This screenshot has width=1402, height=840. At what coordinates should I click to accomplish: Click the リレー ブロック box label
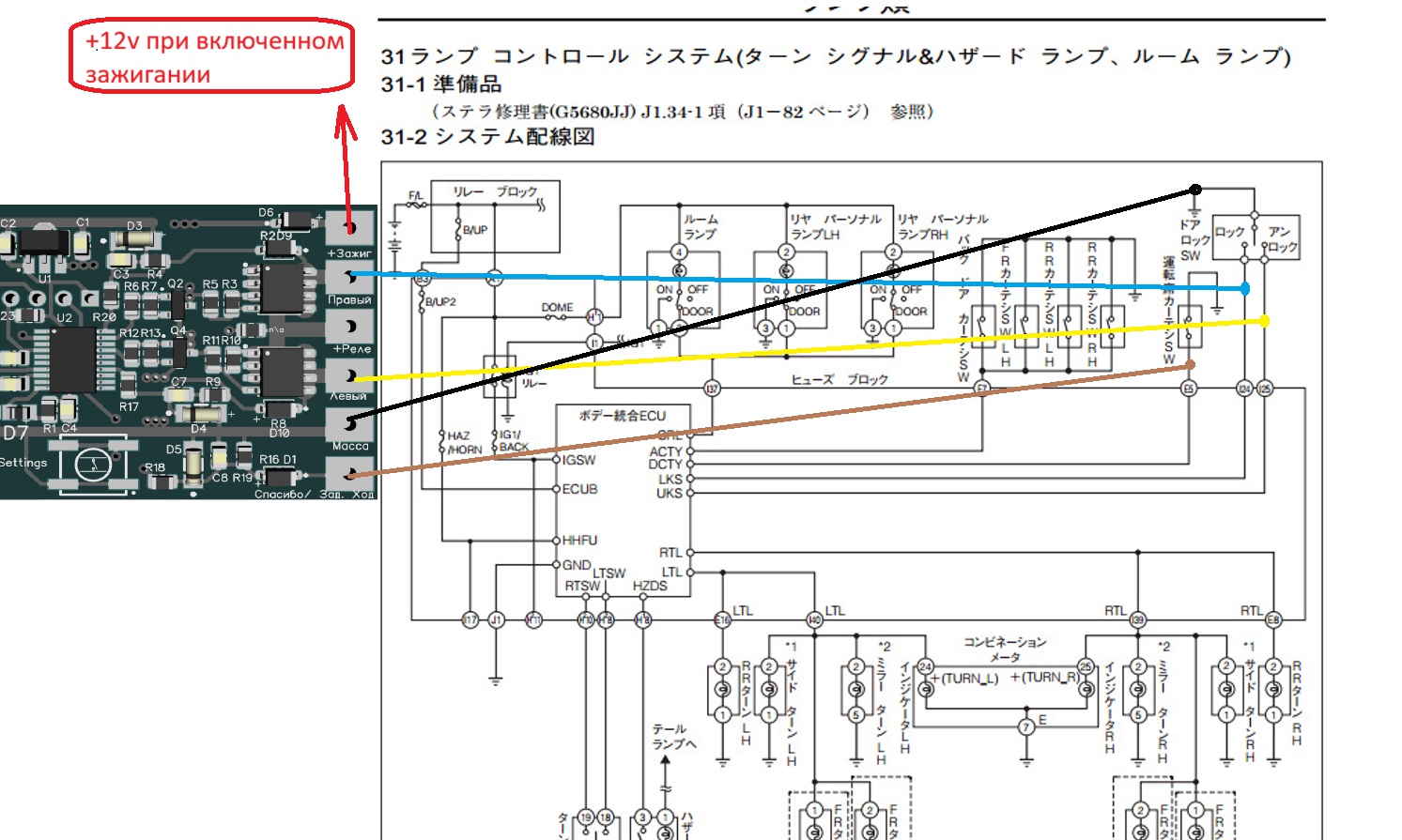click(494, 192)
